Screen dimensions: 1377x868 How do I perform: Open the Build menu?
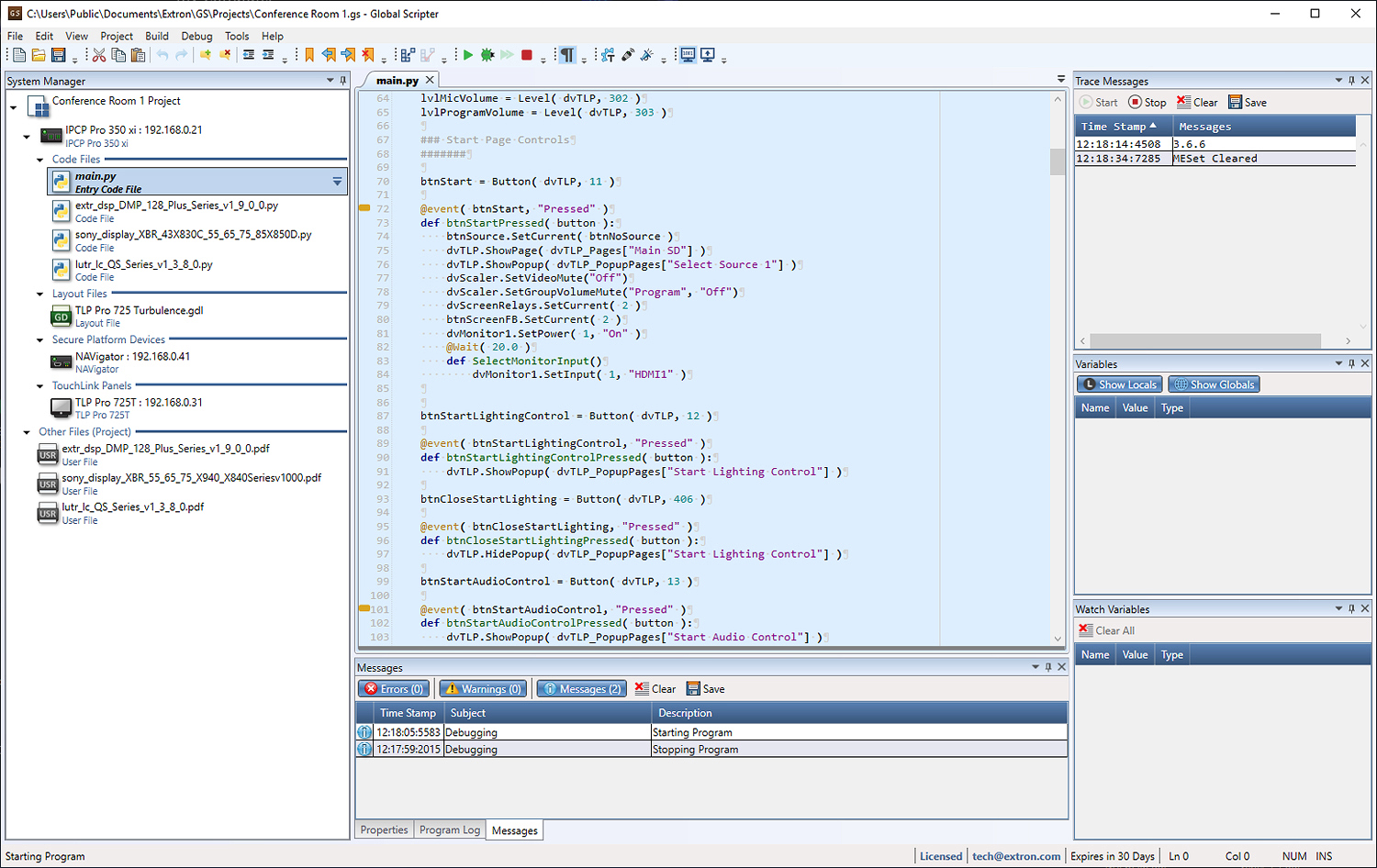tap(157, 37)
